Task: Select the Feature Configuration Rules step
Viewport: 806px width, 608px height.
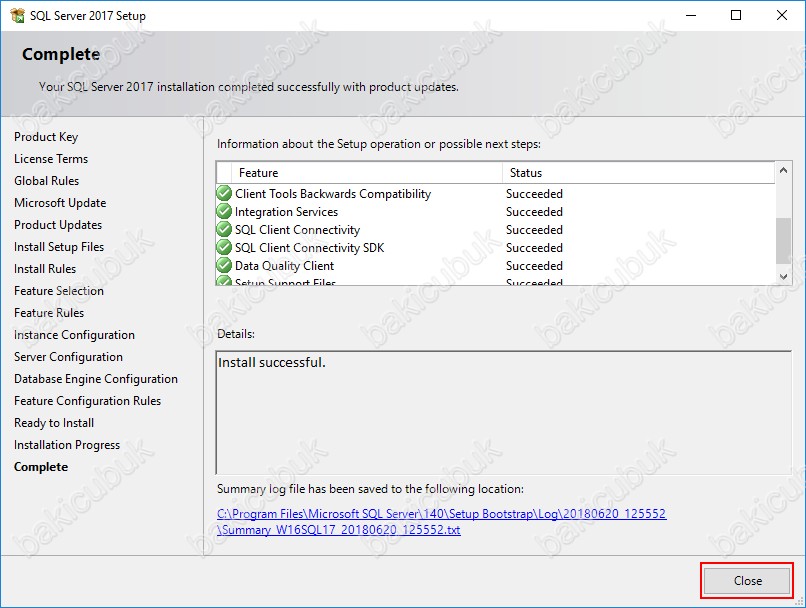Action: pos(87,401)
